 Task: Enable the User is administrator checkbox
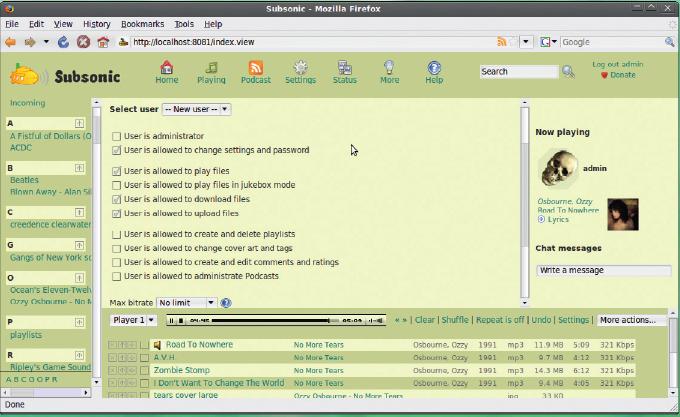pyautogui.click(x=116, y=137)
